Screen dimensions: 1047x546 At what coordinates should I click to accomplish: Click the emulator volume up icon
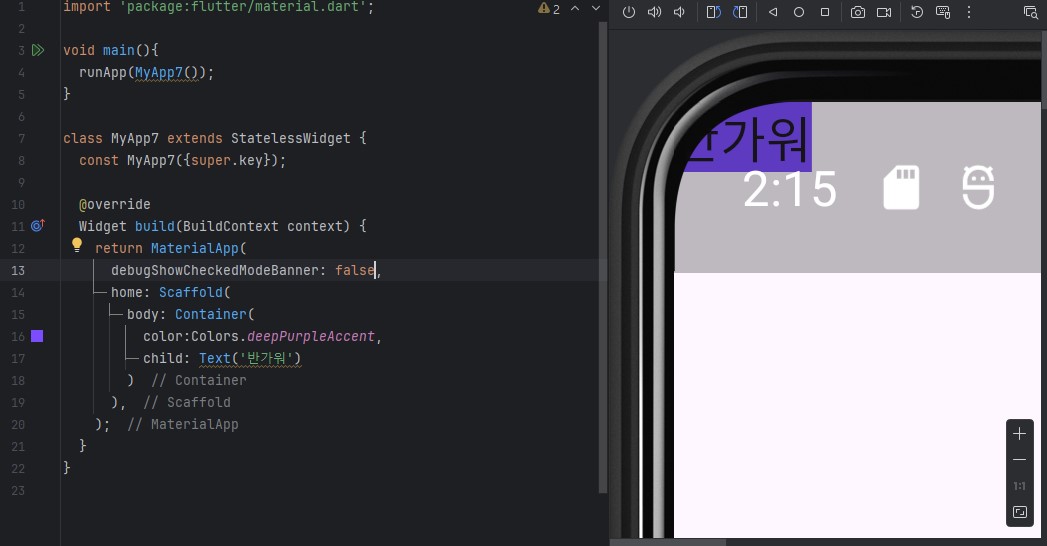point(654,12)
